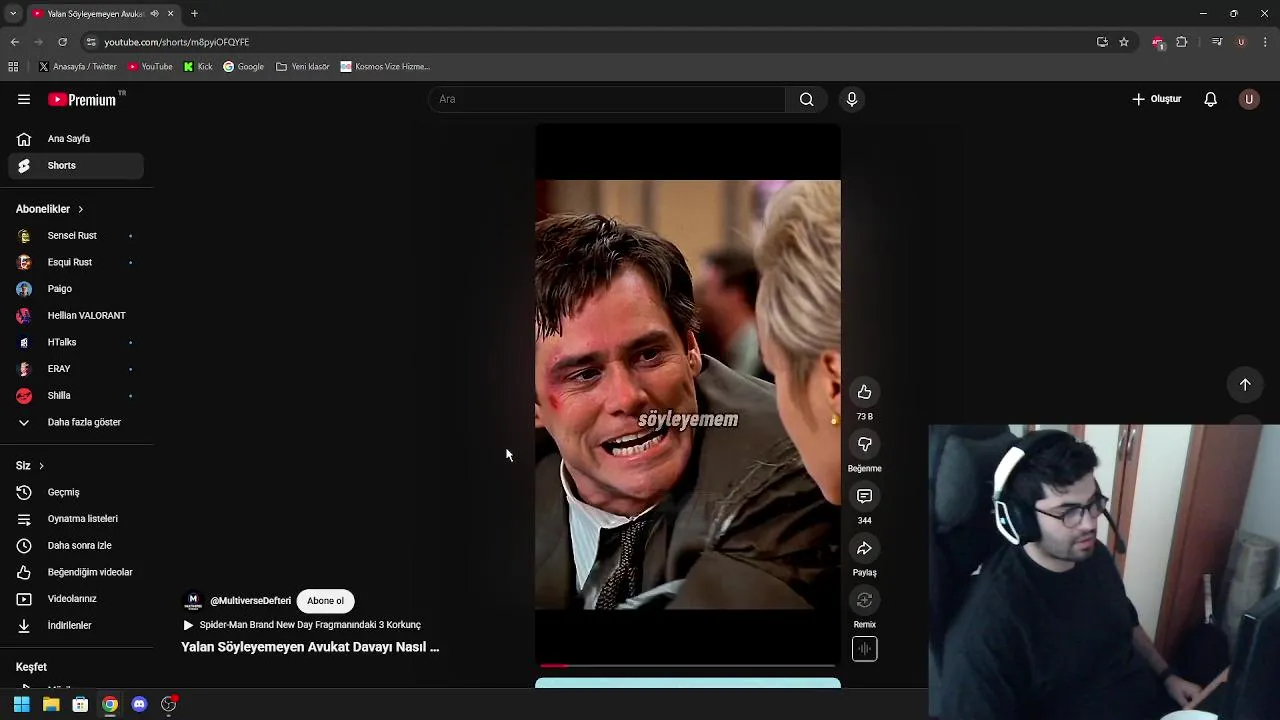Viewport: 1280px width, 720px height.
Task: Open the ERAY subscription
Action: 76,369
